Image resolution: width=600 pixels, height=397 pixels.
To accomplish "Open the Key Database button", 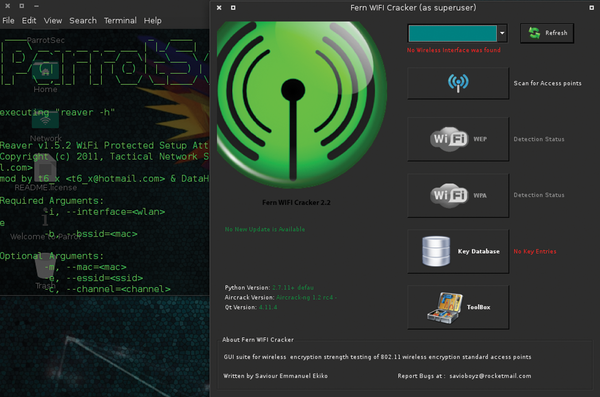I will pyautogui.click(x=458, y=251).
